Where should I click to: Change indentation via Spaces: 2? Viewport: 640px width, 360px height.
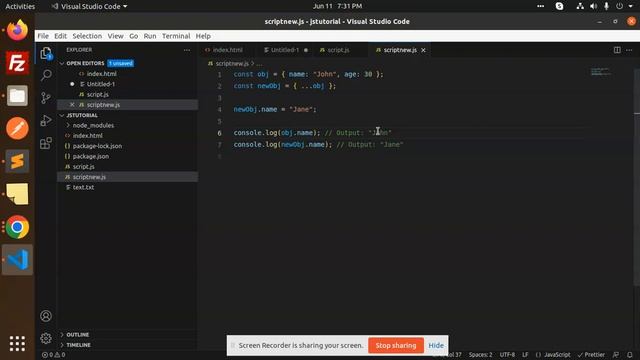tap(480, 355)
